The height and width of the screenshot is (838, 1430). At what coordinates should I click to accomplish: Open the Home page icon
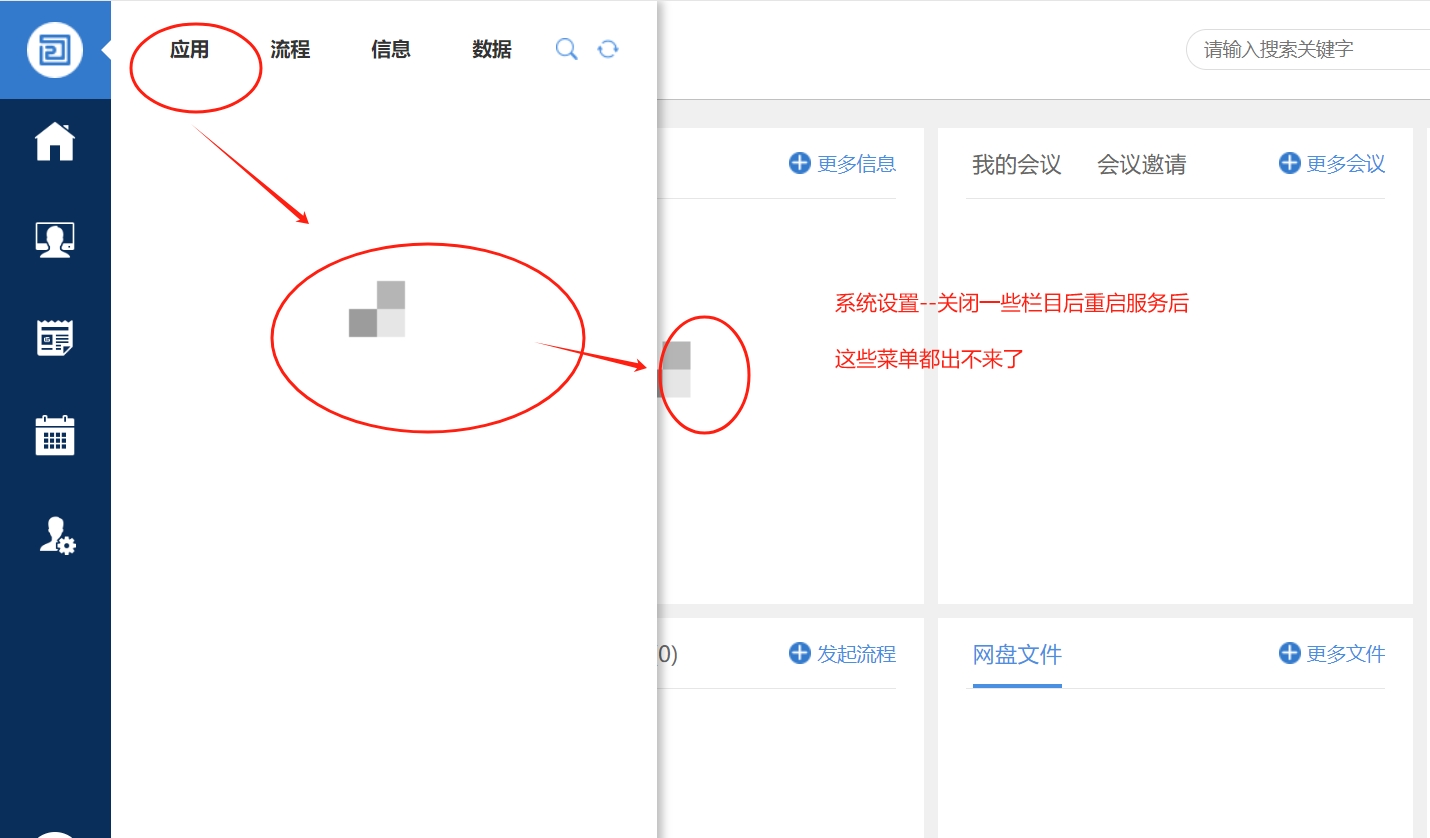pos(55,141)
